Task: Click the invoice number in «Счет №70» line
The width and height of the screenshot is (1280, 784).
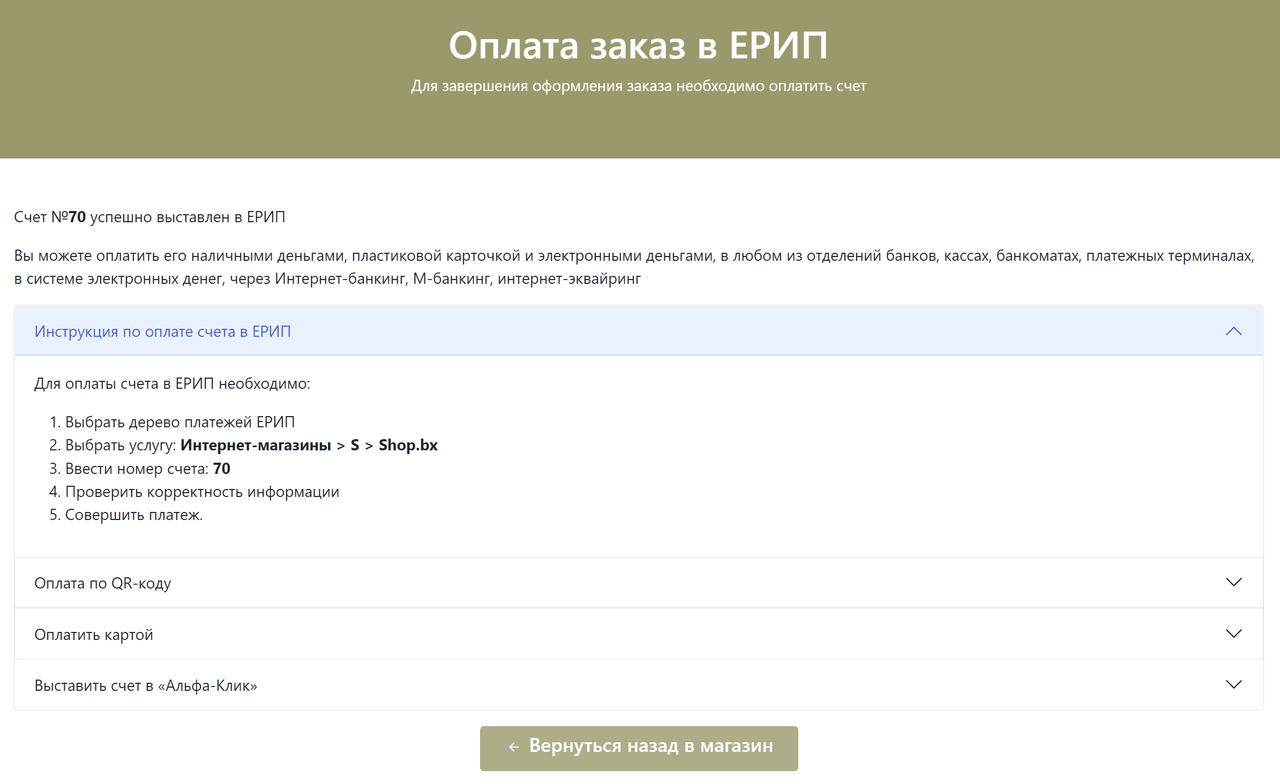Action: [77, 217]
